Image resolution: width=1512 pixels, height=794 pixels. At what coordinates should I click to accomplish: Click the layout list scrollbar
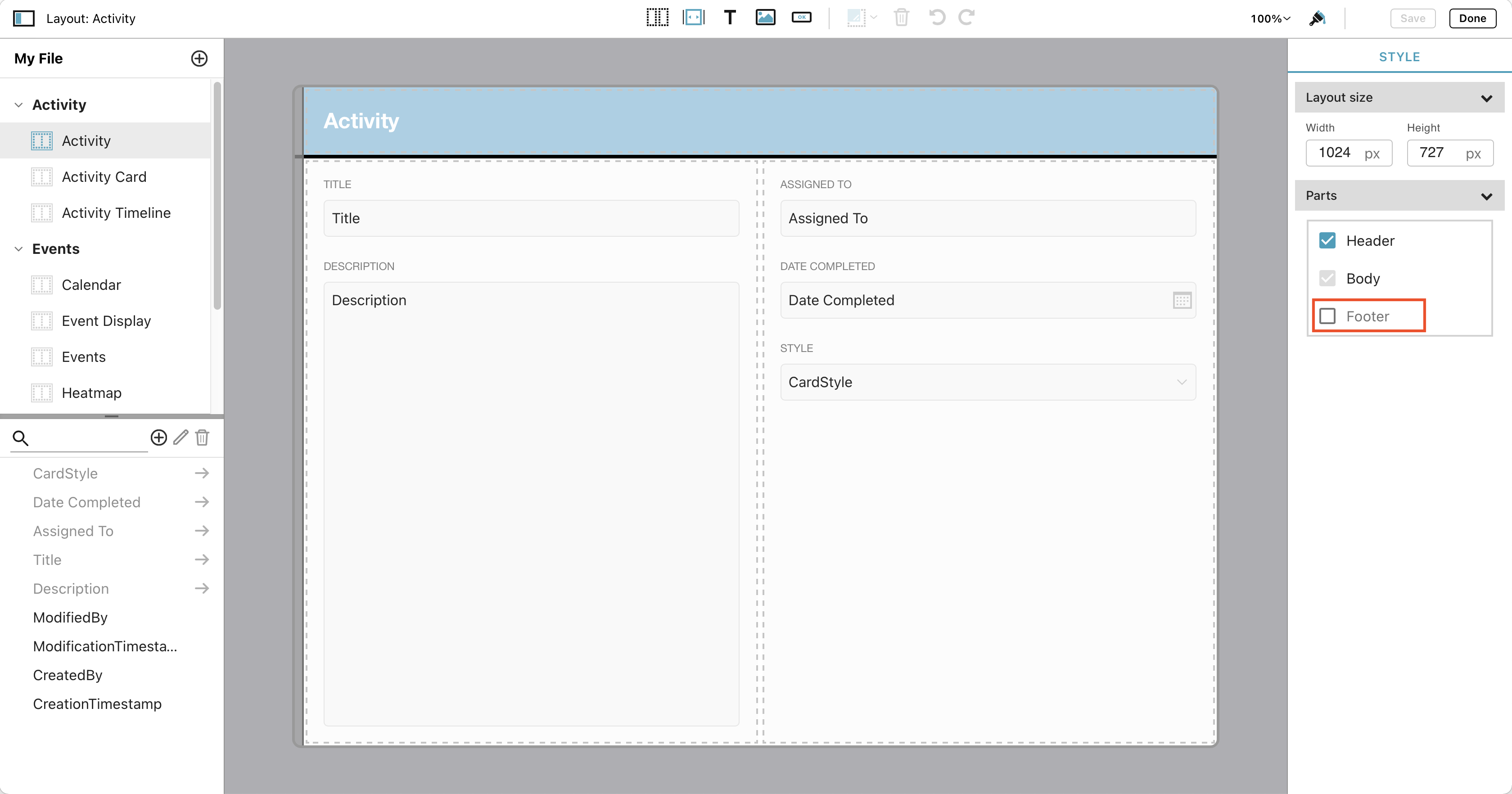pyautogui.click(x=217, y=195)
